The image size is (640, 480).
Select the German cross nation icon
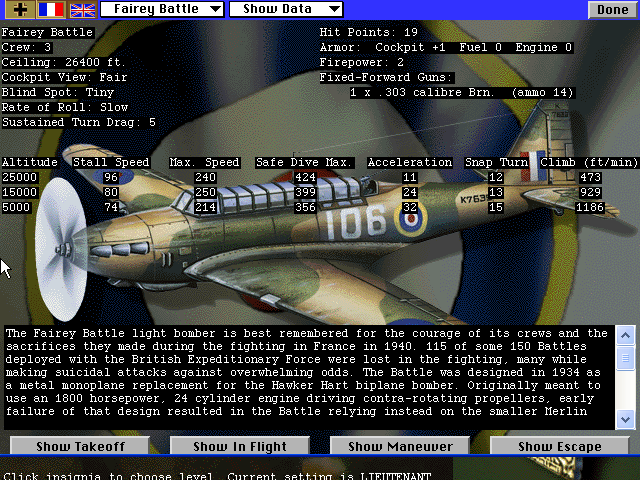[20, 9]
